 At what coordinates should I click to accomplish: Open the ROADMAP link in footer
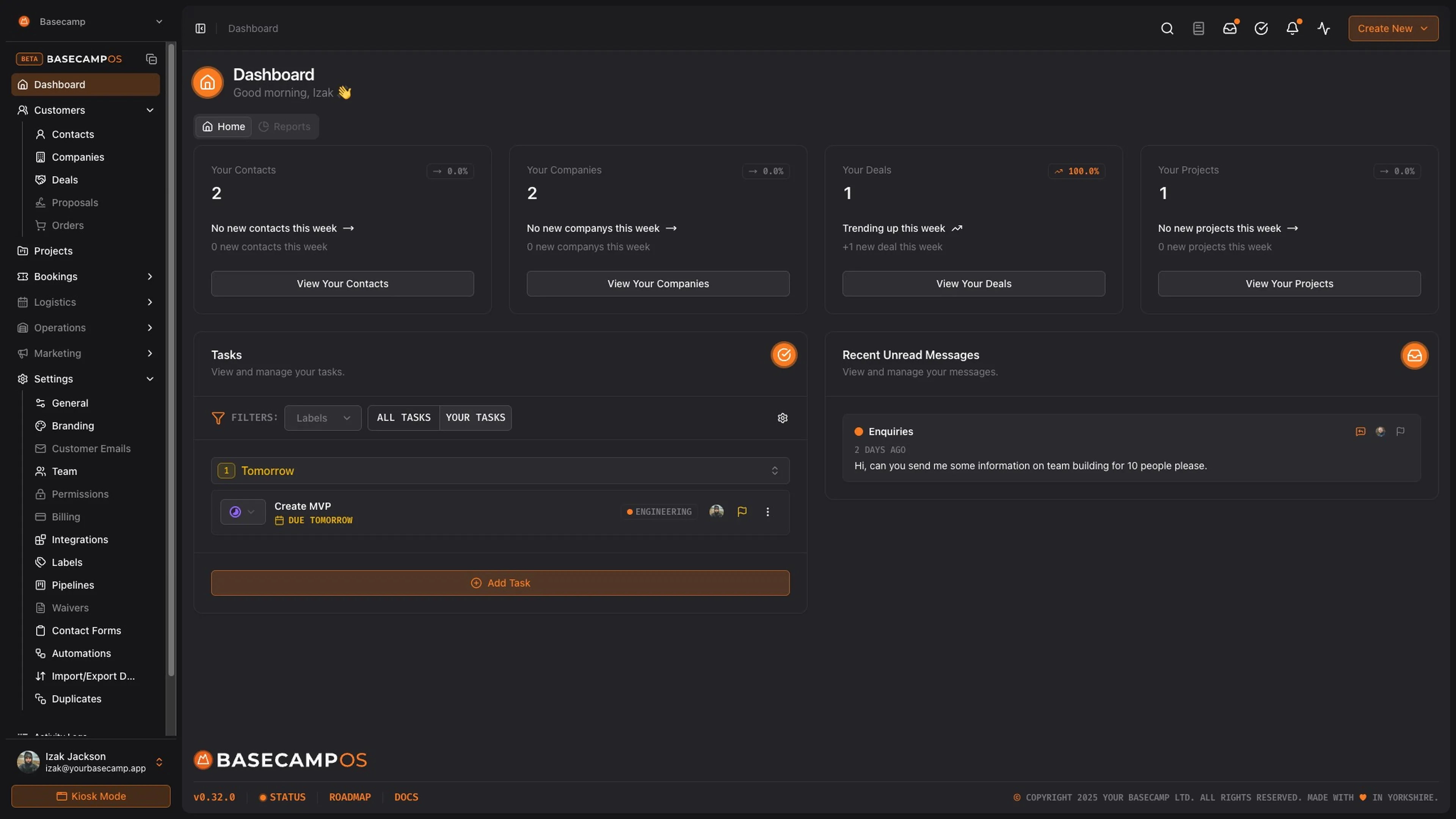tap(350, 797)
